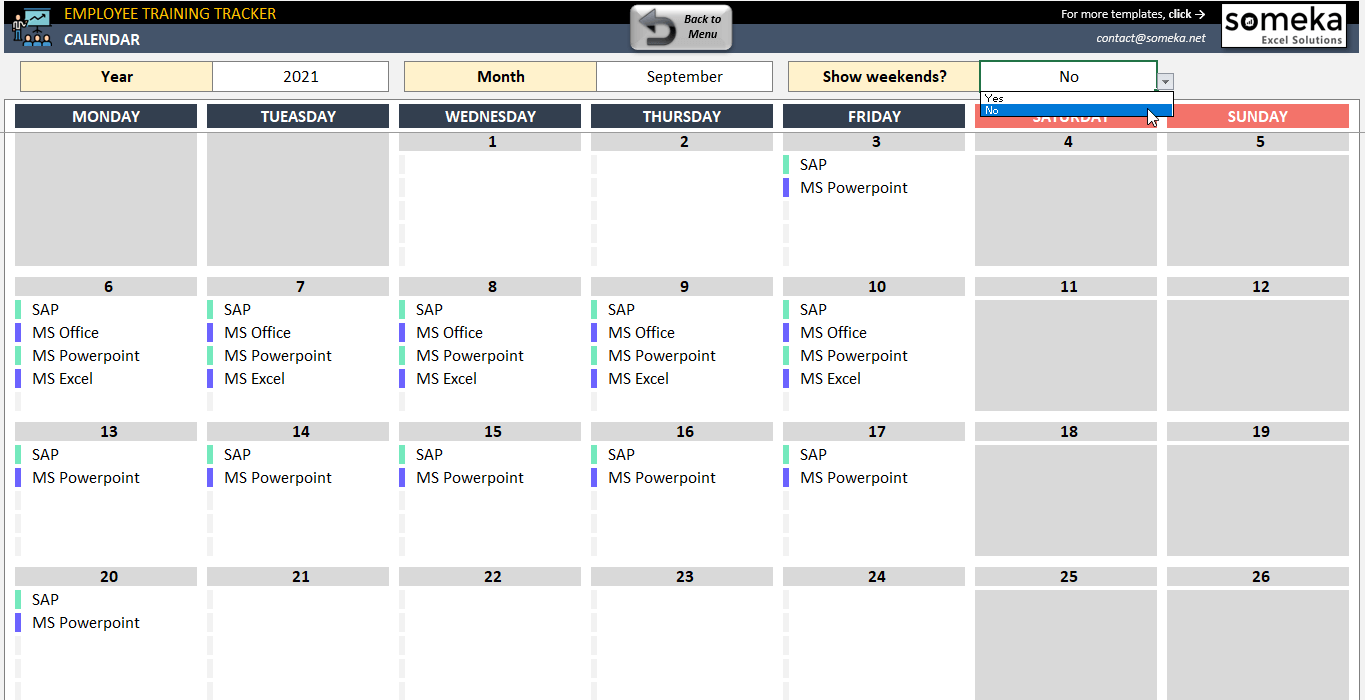Screen dimensions: 1365x700
Task: Select the Year value 2021 cell
Action: (301, 77)
